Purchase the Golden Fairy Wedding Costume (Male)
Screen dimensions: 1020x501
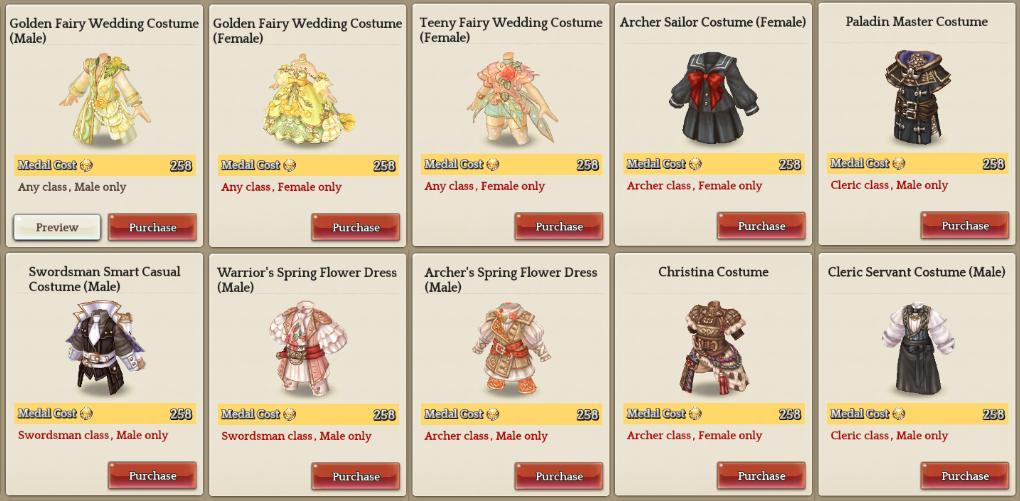pyautogui.click(x=152, y=228)
